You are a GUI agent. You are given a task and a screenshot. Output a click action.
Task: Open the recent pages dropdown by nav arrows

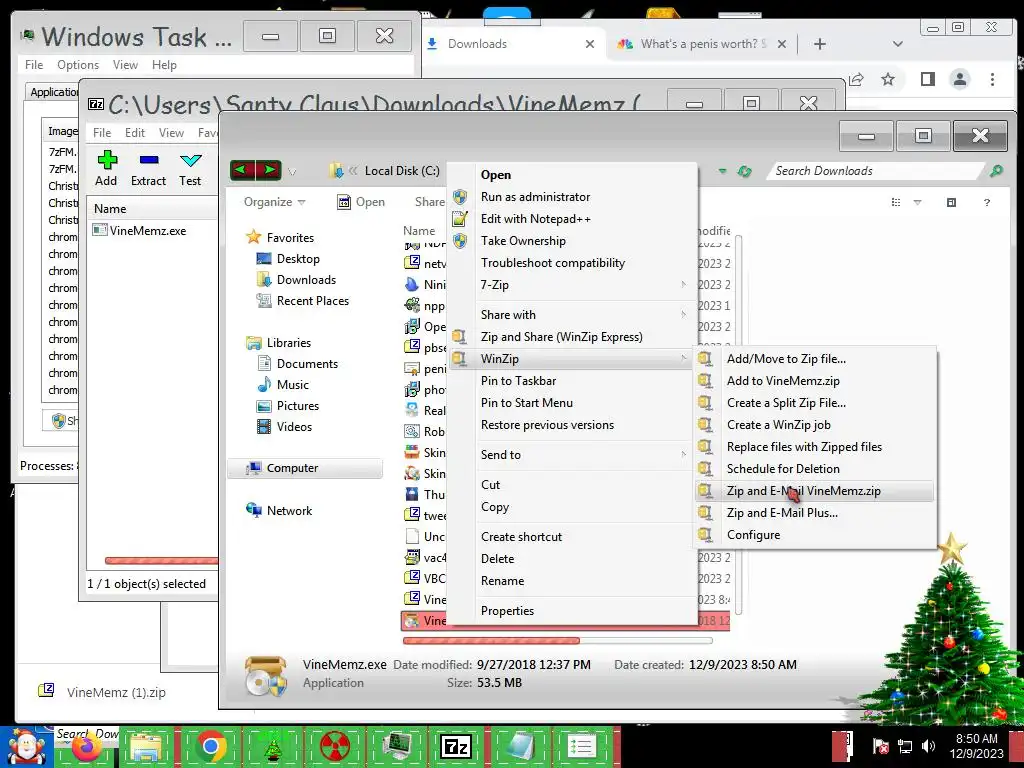[292, 172]
